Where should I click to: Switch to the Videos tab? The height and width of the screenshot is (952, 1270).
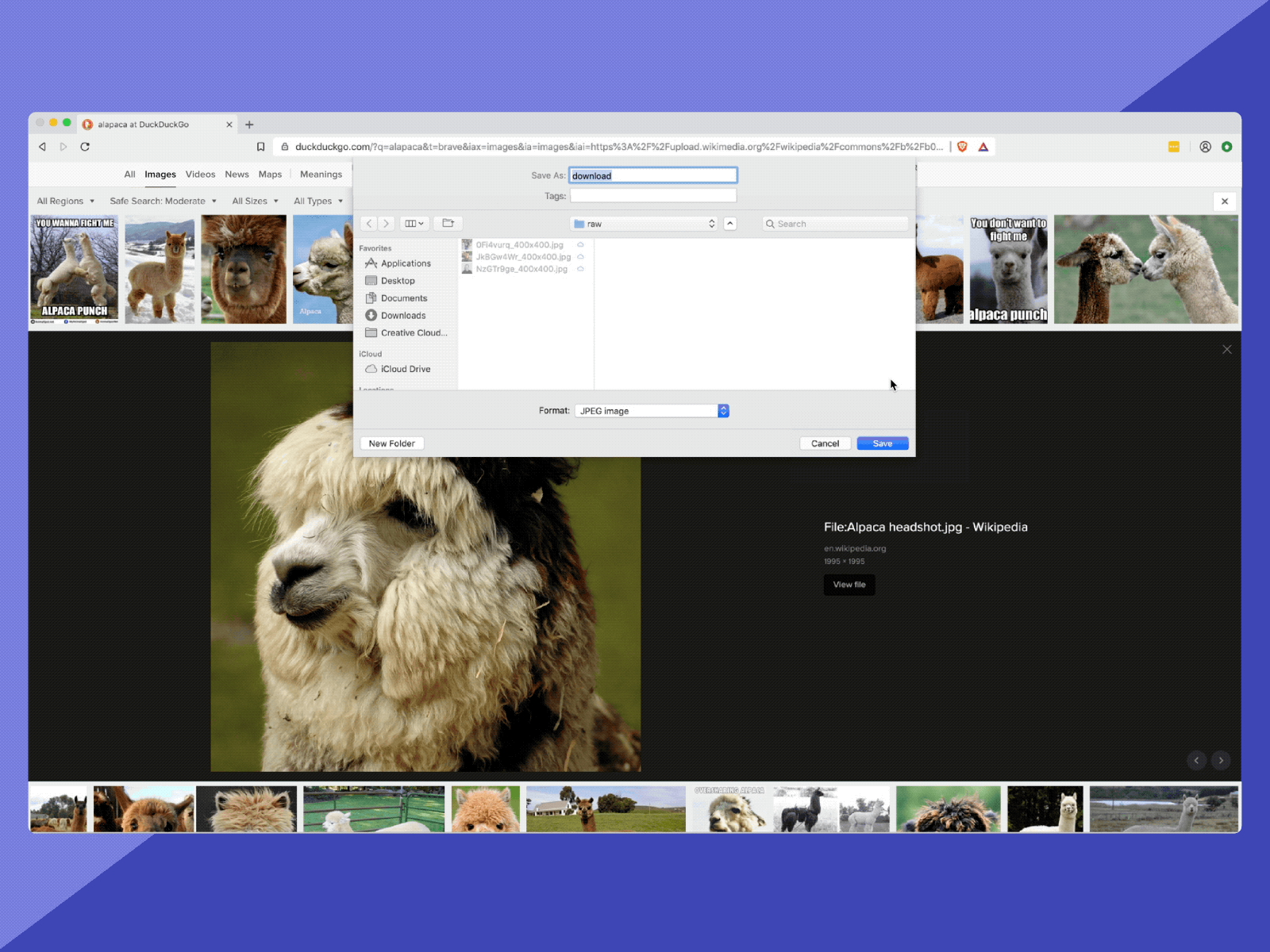click(x=200, y=175)
